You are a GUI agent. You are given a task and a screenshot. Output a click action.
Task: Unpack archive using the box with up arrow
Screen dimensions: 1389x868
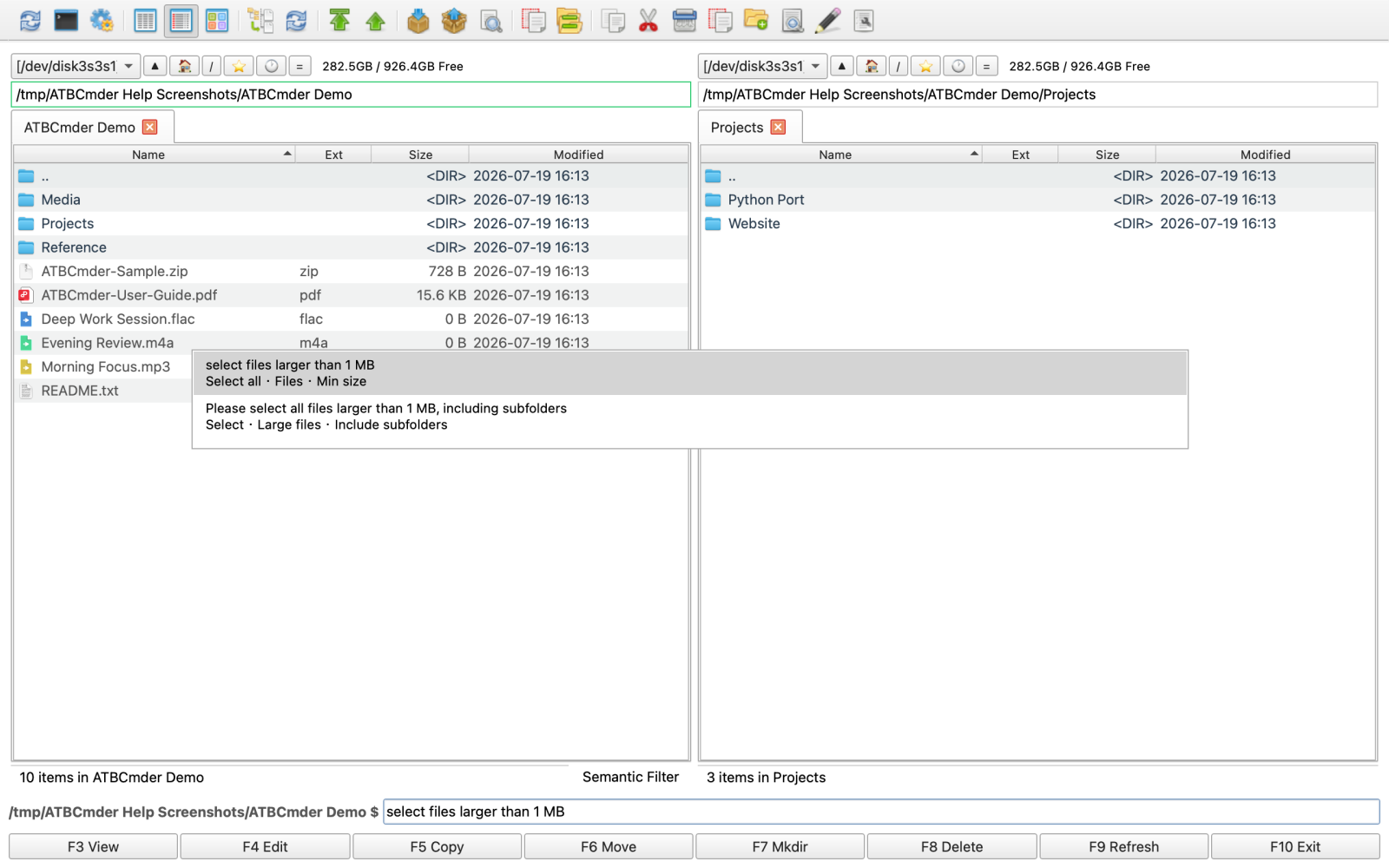tap(454, 21)
